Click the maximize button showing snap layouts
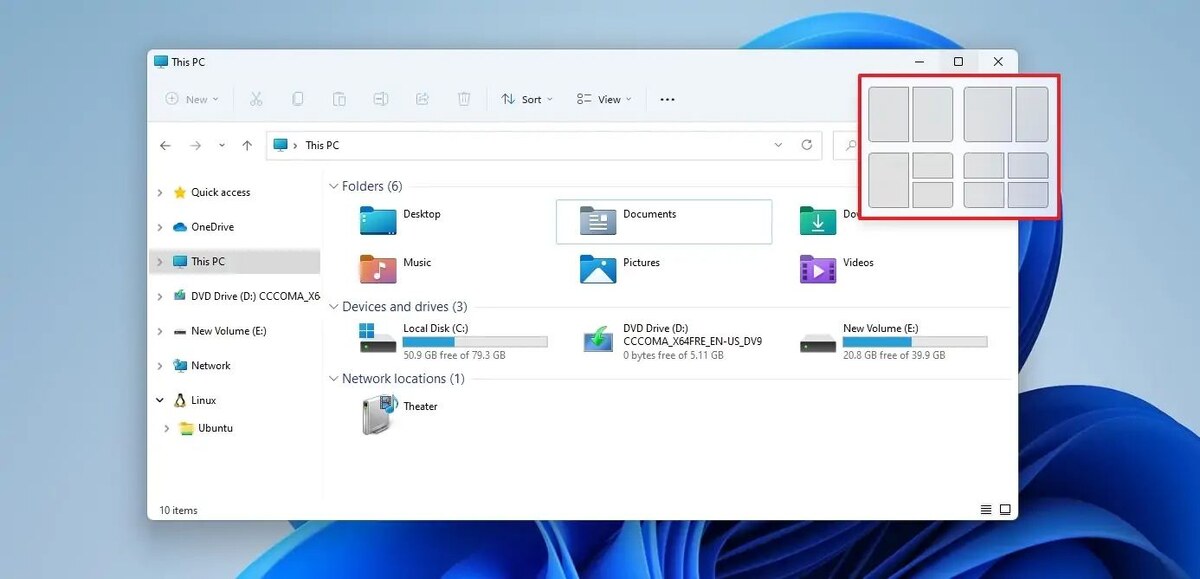Image resolution: width=1200 pixels, height=579 pixels. 958,62
